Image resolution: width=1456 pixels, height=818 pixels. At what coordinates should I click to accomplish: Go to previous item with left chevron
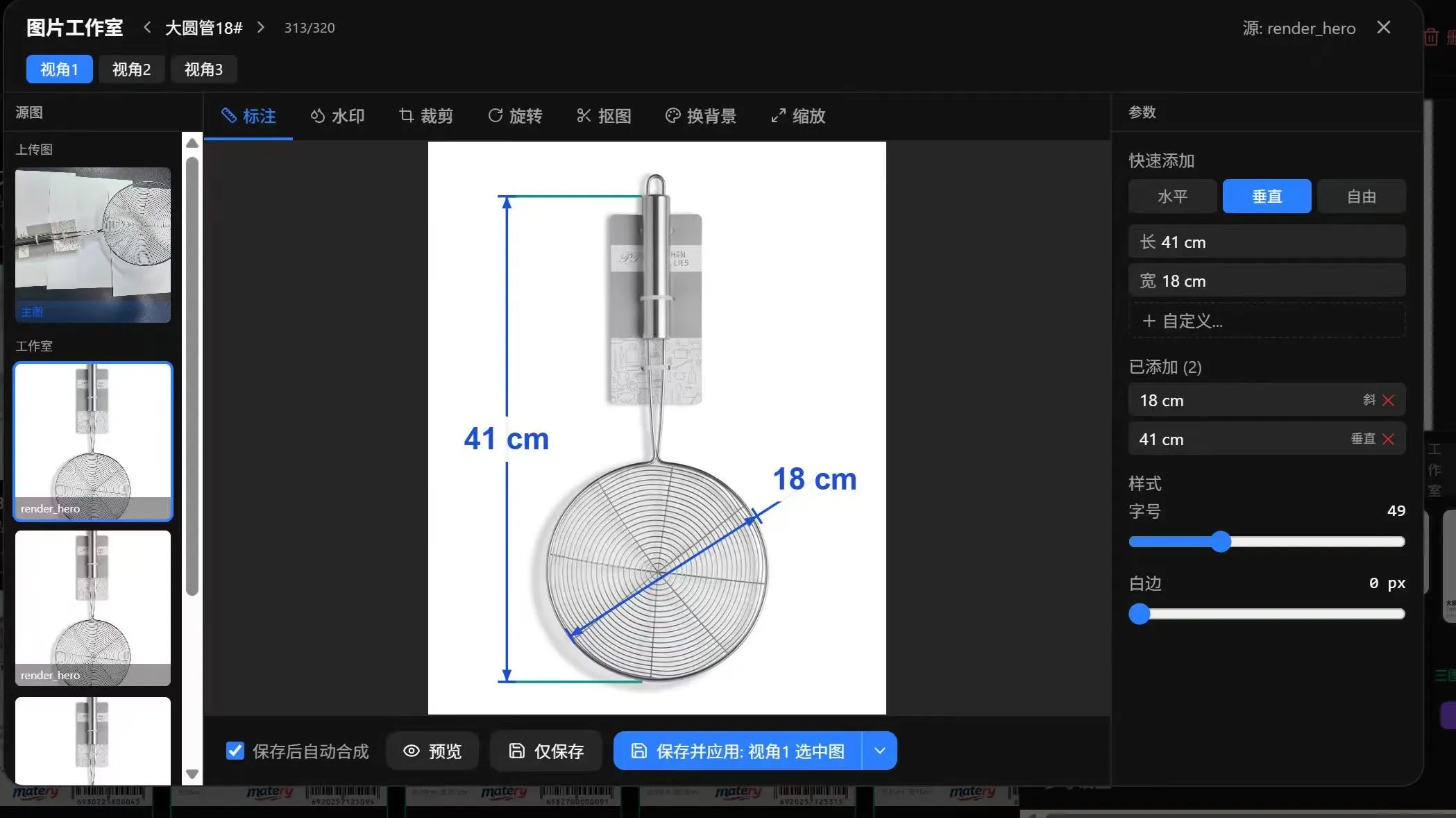[147, 27]
